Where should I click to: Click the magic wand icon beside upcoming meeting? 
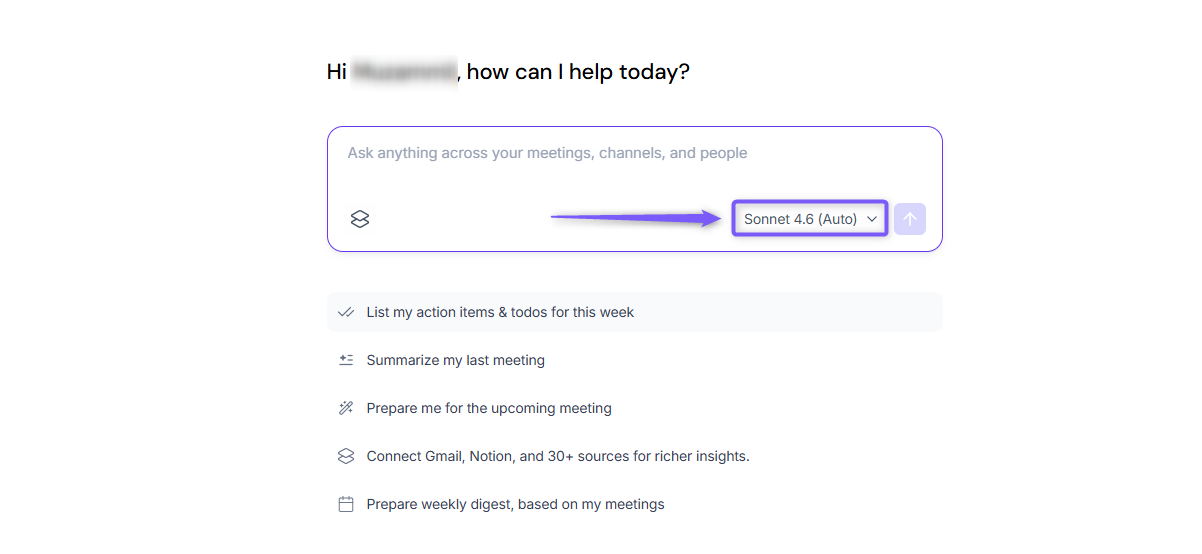pos(346,408)
